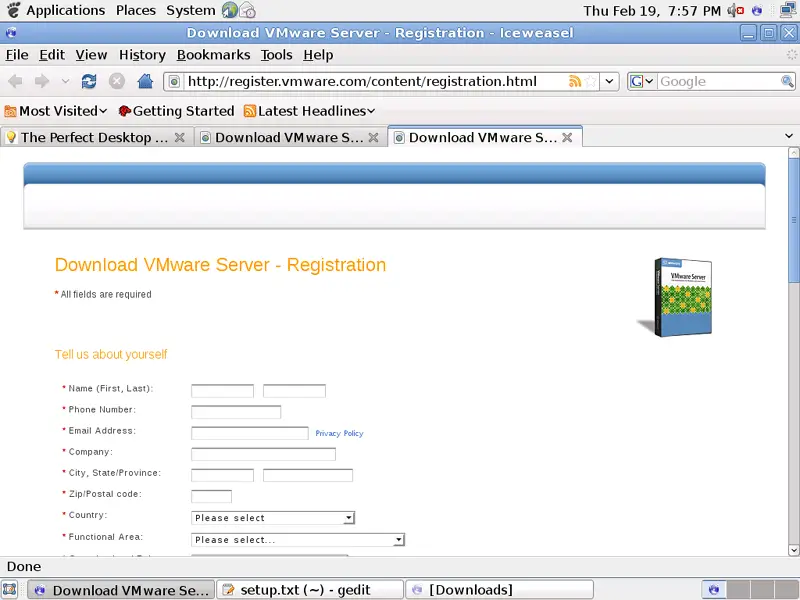The height and width of the screenshot is (600, 800).
Task: Click the City input field
Action: (x=222, y=476)
